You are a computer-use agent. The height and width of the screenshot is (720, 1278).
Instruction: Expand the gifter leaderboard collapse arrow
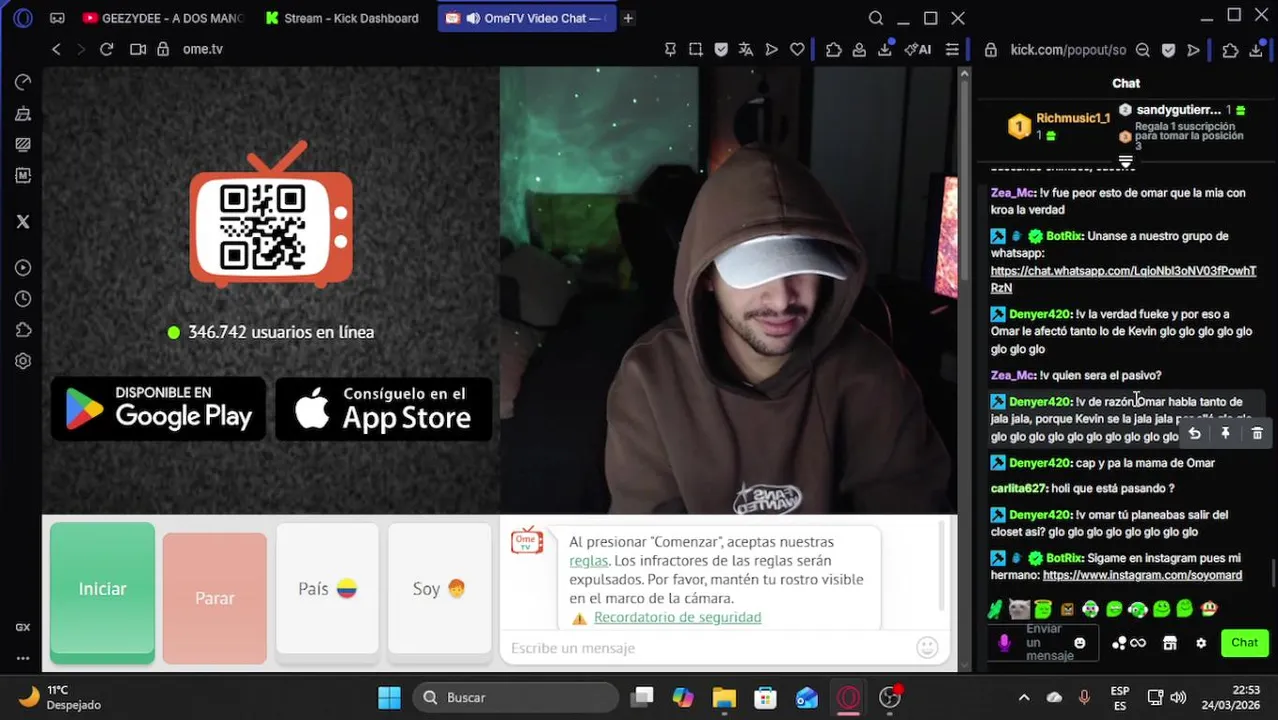(1126, 161)
